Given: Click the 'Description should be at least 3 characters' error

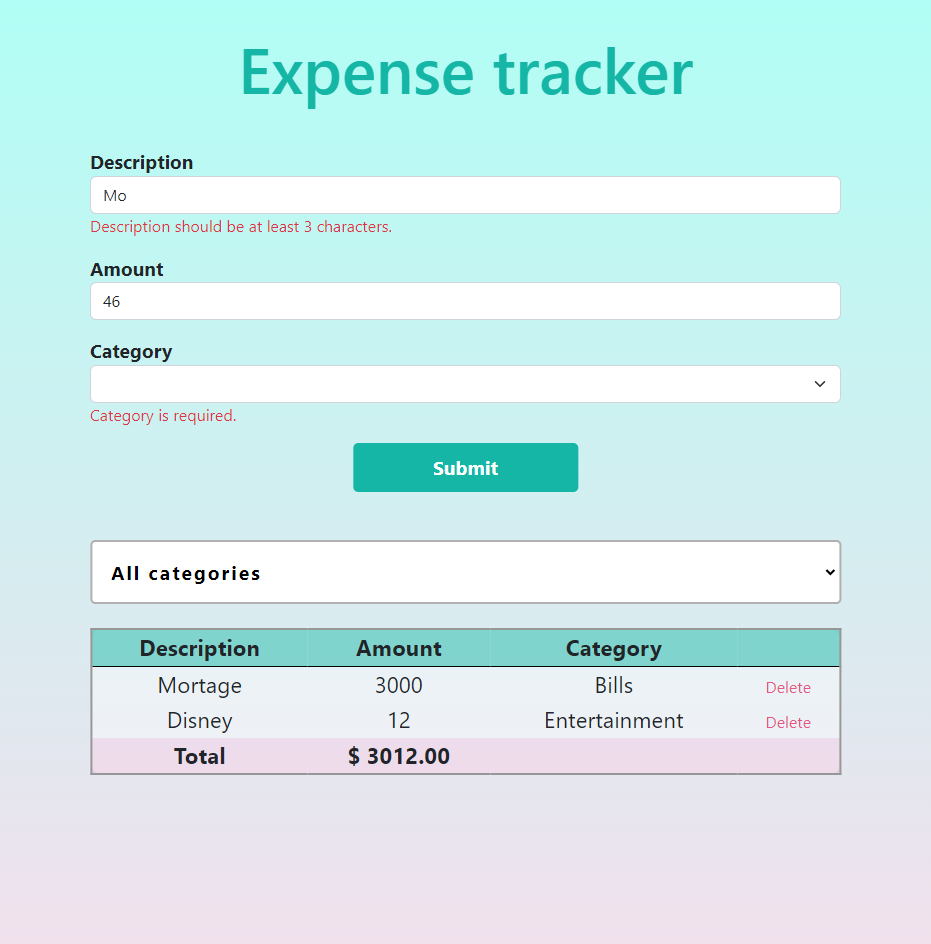Looking at the screenshot, I should coord(241,227).
